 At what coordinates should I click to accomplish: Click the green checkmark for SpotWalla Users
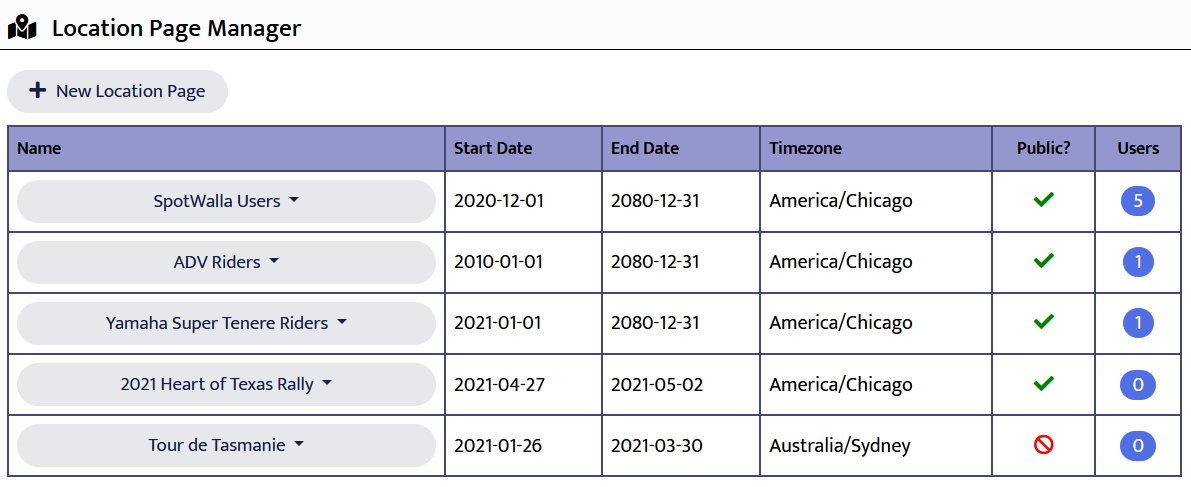(x=1044, y=201)
